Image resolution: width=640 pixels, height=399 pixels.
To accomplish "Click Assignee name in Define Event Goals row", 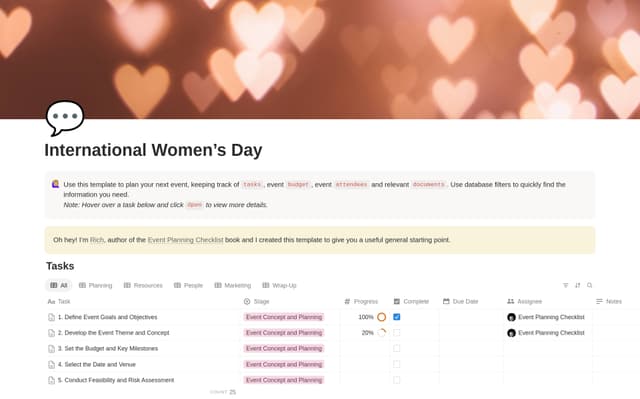I will (x=551, y=317).
